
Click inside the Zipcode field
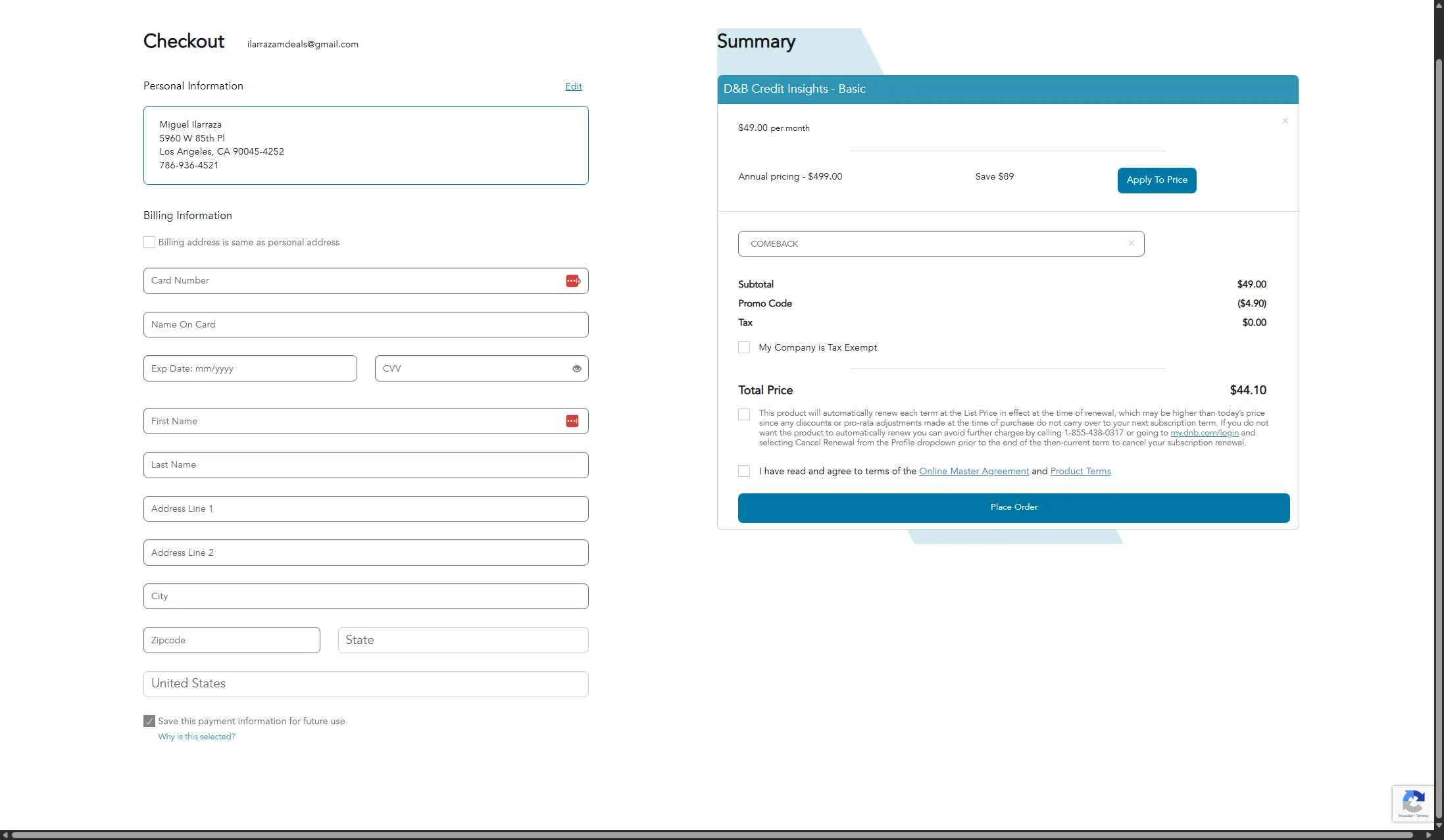pos(231,639)
